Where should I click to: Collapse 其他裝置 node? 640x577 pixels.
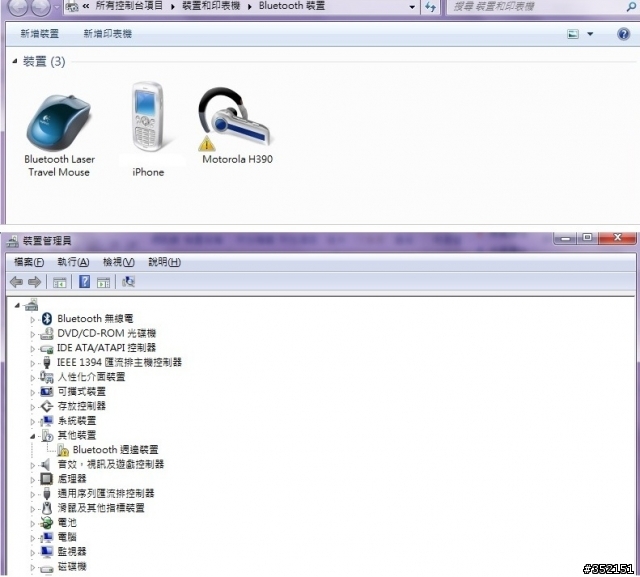pos(33,436)
